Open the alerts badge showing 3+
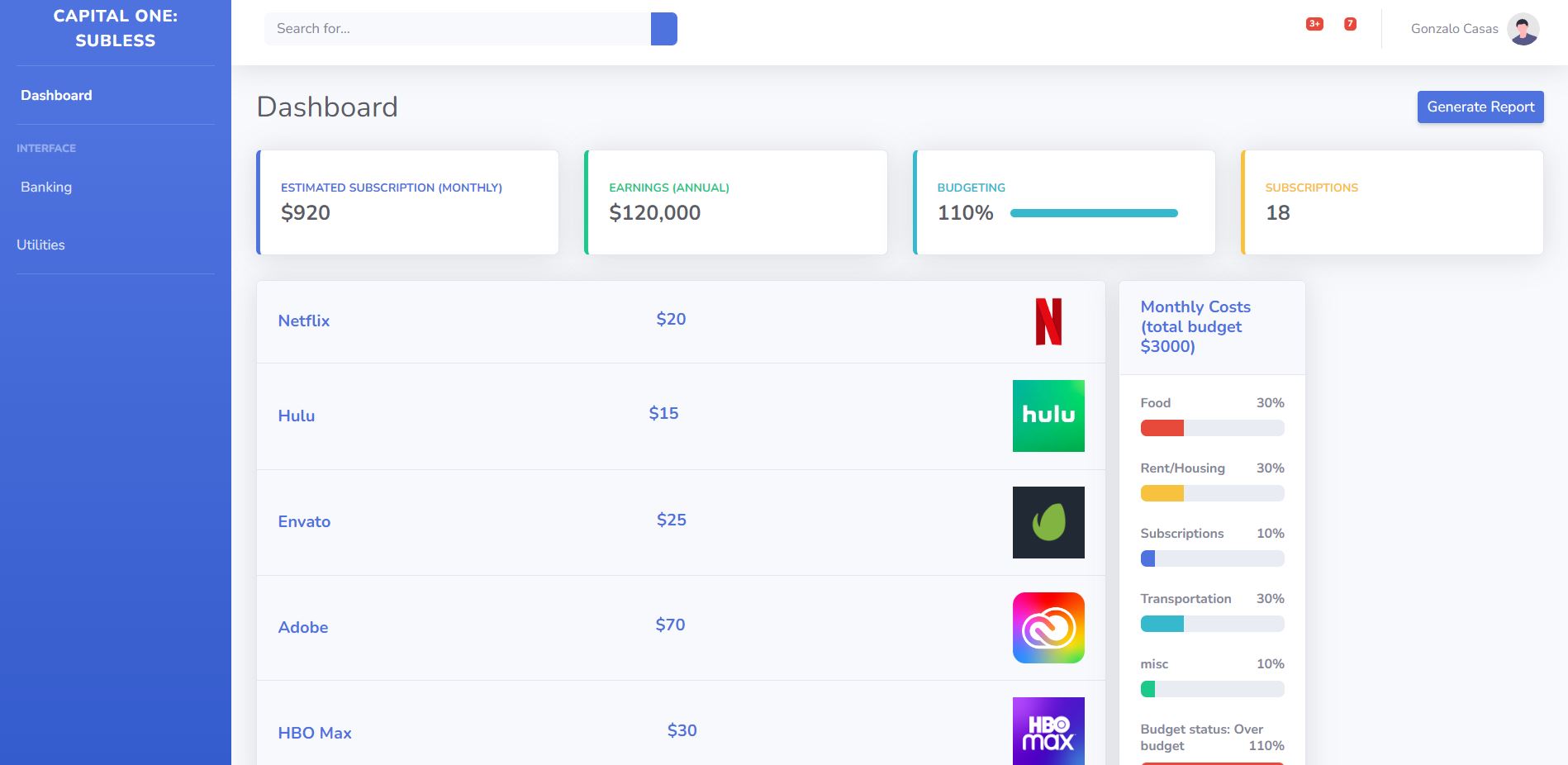The height and width of the screenshot is (765, 1568). (x=1314, y=24)
